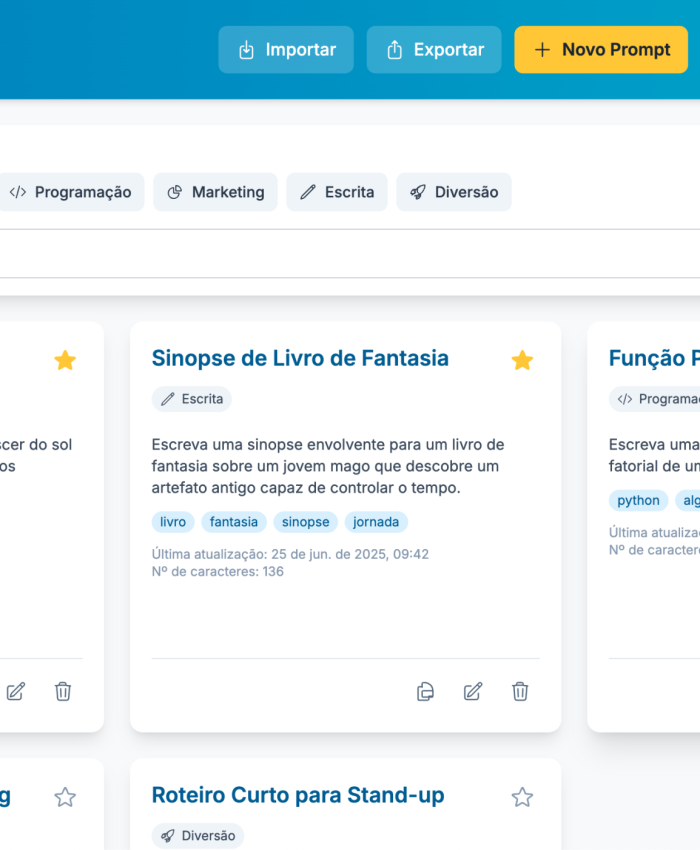Image resolution: width=700 pixels, height=850 pixels.
Task: Unfavorite Sinopse de Livro de Fantasia star
Action: [522, 360]
